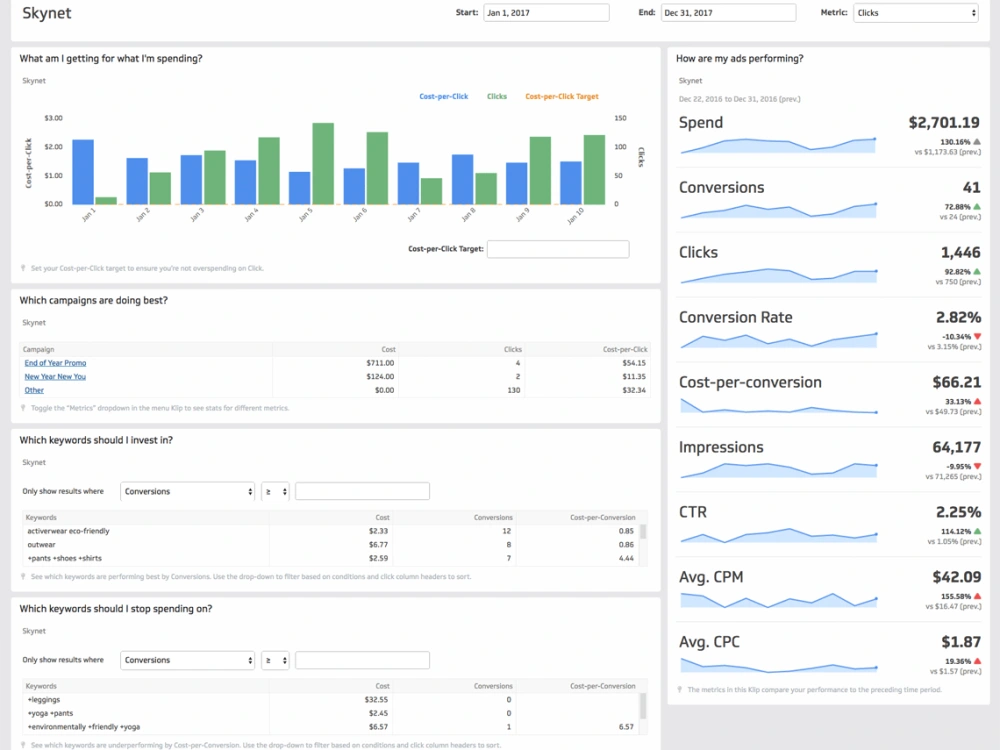This screenshot has width=1000, height=750.
Task: Click the Conversions sparkline chart
Action: tap(778, 210)
